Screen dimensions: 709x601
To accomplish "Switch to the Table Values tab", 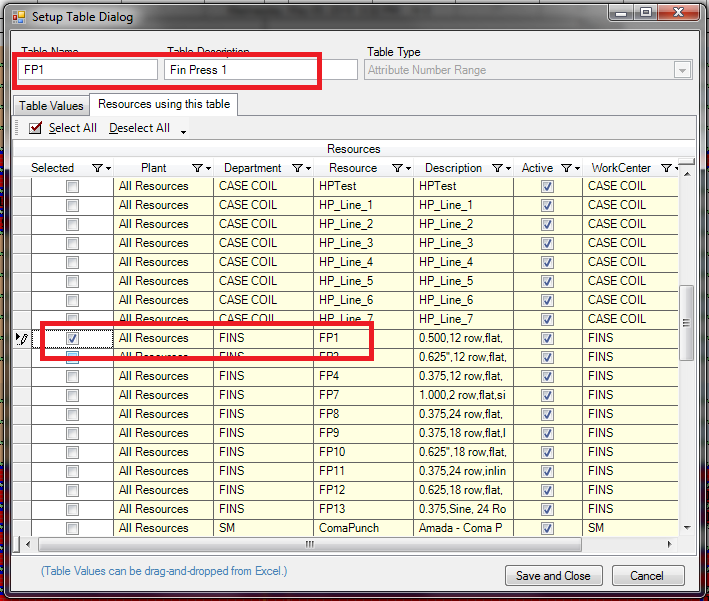I will (x=53, y=104).
